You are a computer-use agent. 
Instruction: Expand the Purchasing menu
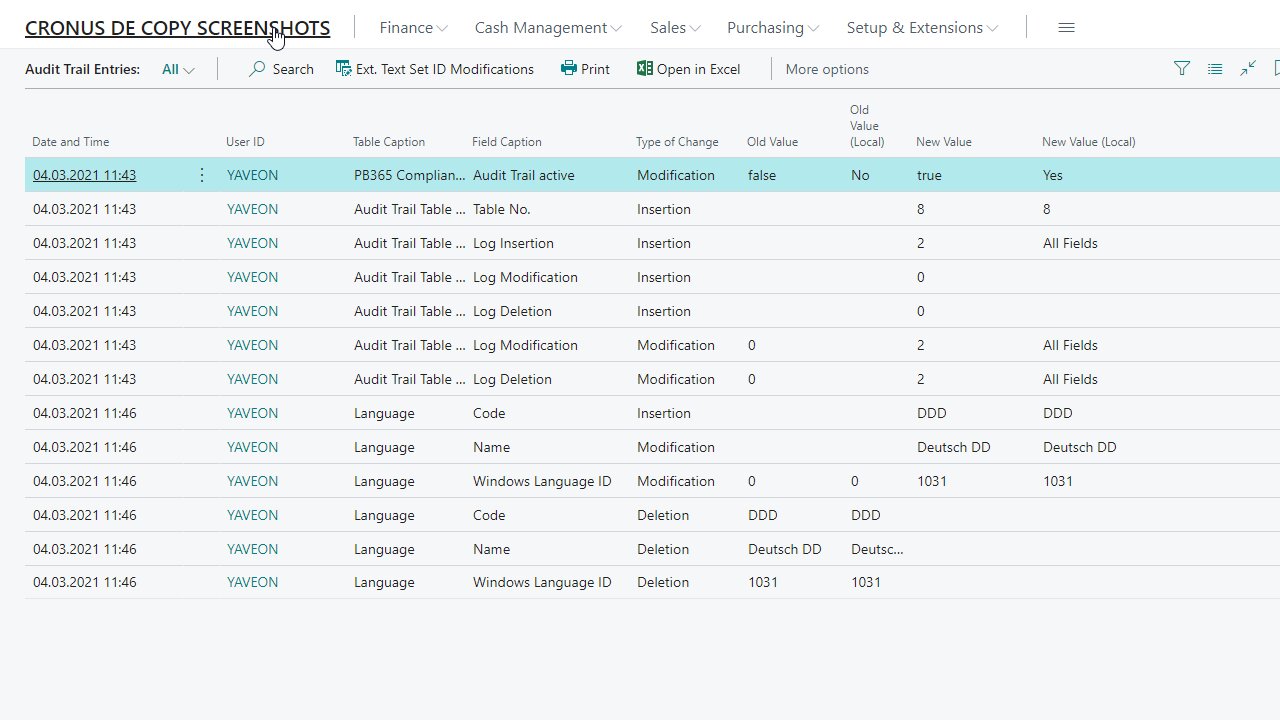(x=772, y=28)
